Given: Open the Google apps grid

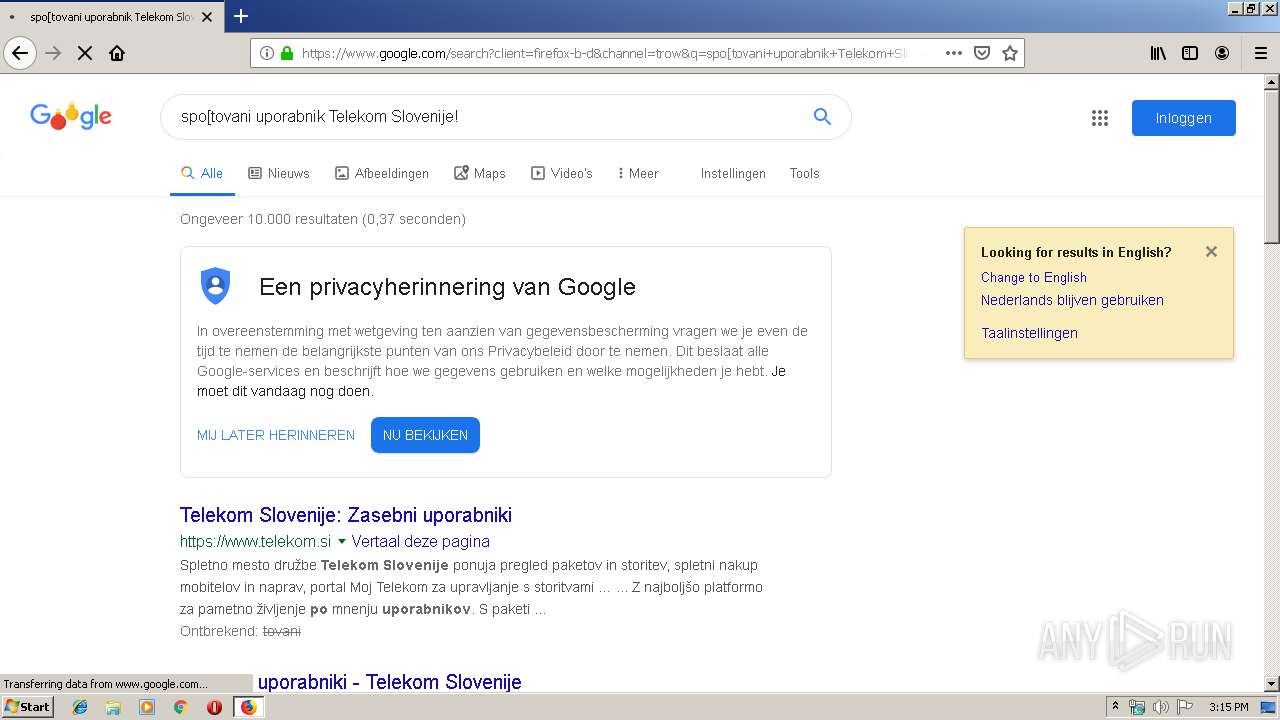Looking at the screenshot, I should [1100, 118].
